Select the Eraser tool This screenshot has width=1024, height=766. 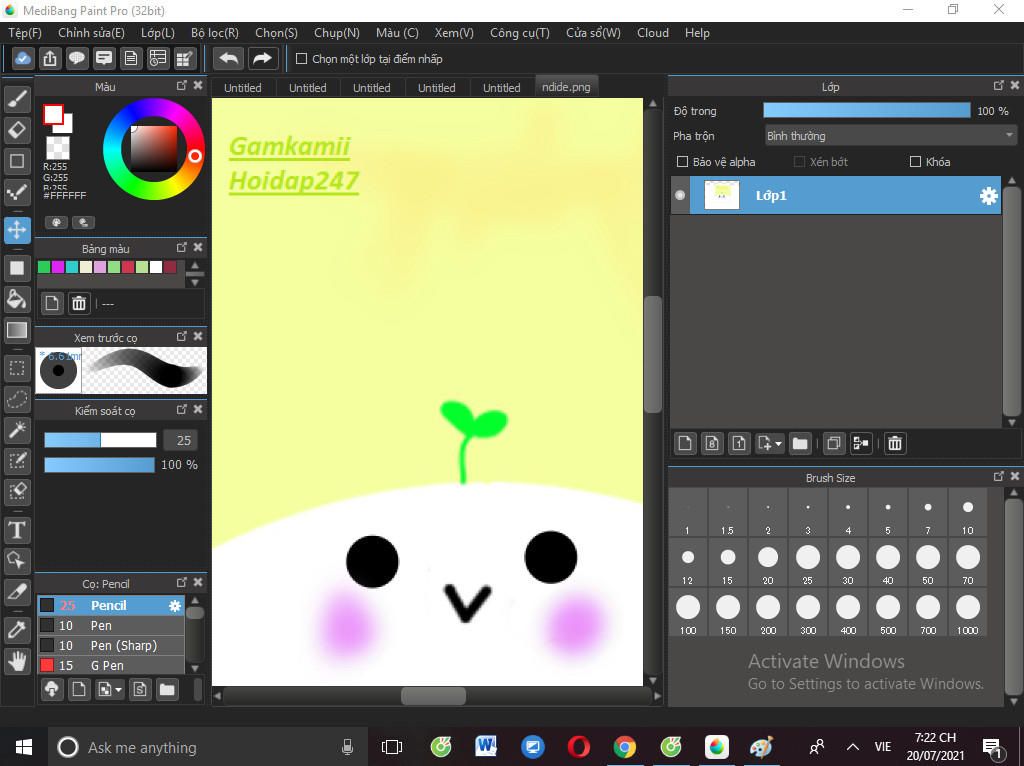point(17,130)
